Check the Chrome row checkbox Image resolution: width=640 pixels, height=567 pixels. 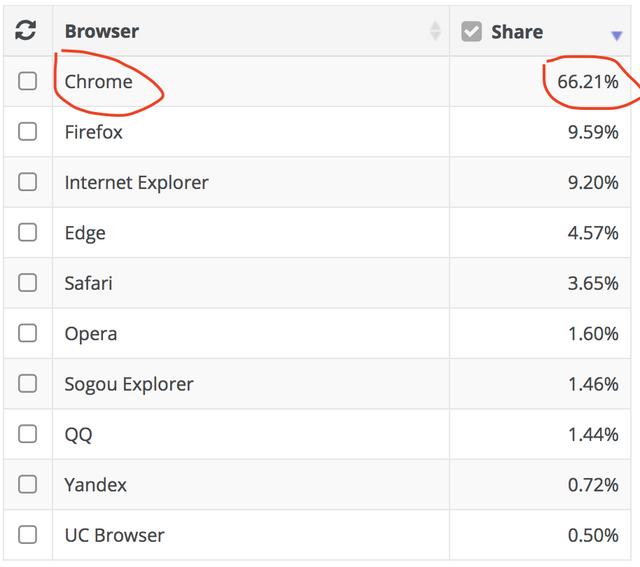click(28, 82)
